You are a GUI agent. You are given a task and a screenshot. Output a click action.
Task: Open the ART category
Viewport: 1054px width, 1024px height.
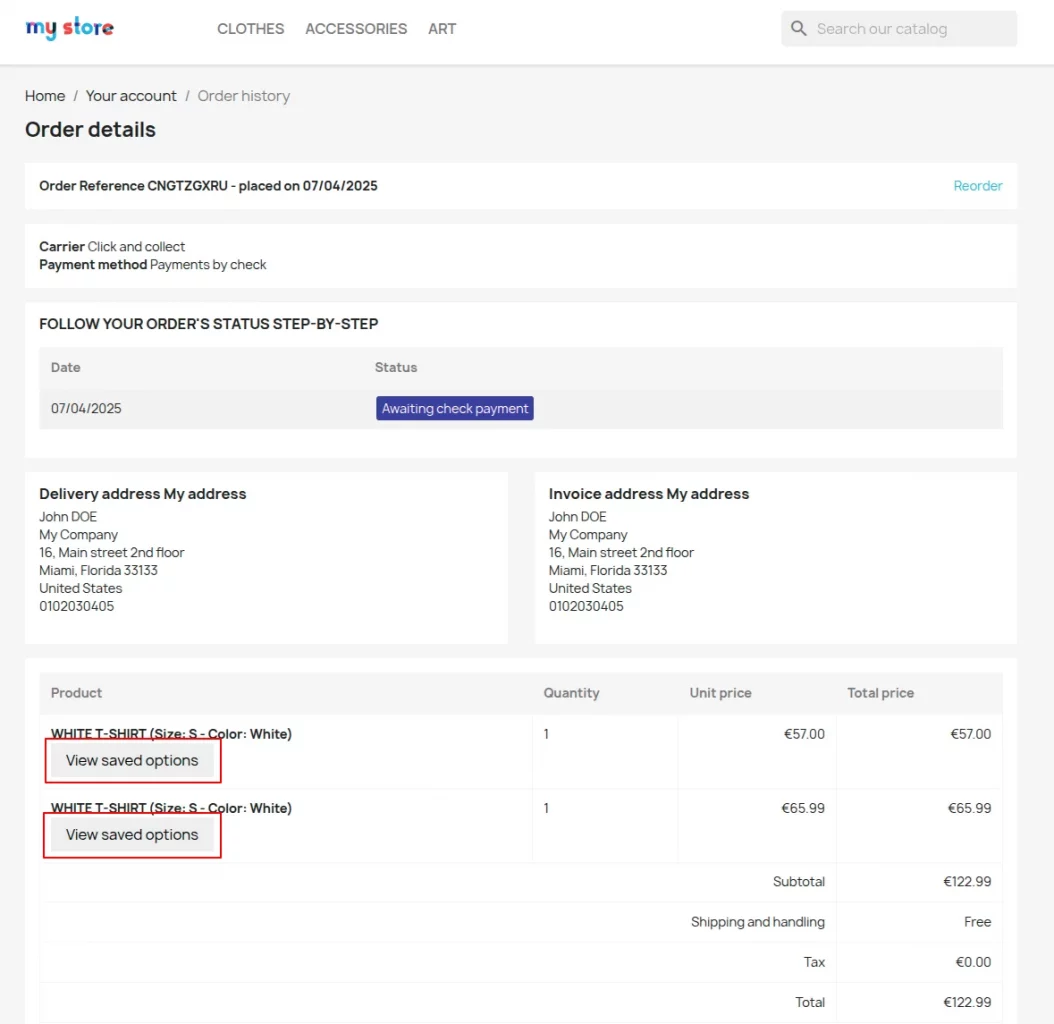point(442,29)
